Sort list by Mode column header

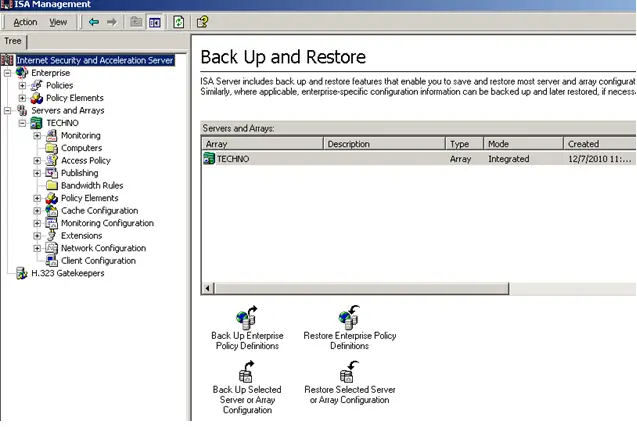pyautogui.click(x=524, y=144)
